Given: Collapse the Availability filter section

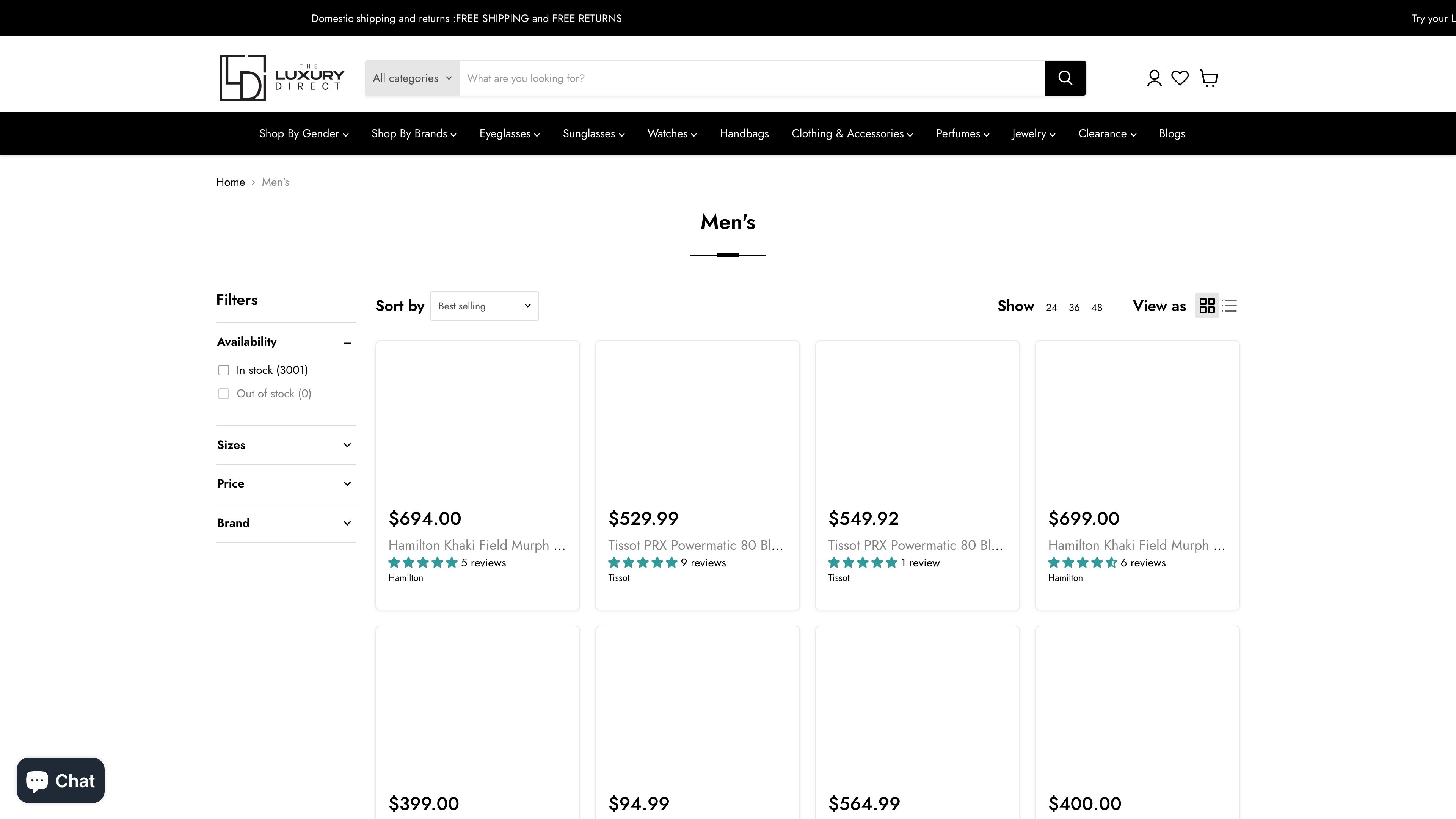Looking at the screenshot, I should coord(347,342).
